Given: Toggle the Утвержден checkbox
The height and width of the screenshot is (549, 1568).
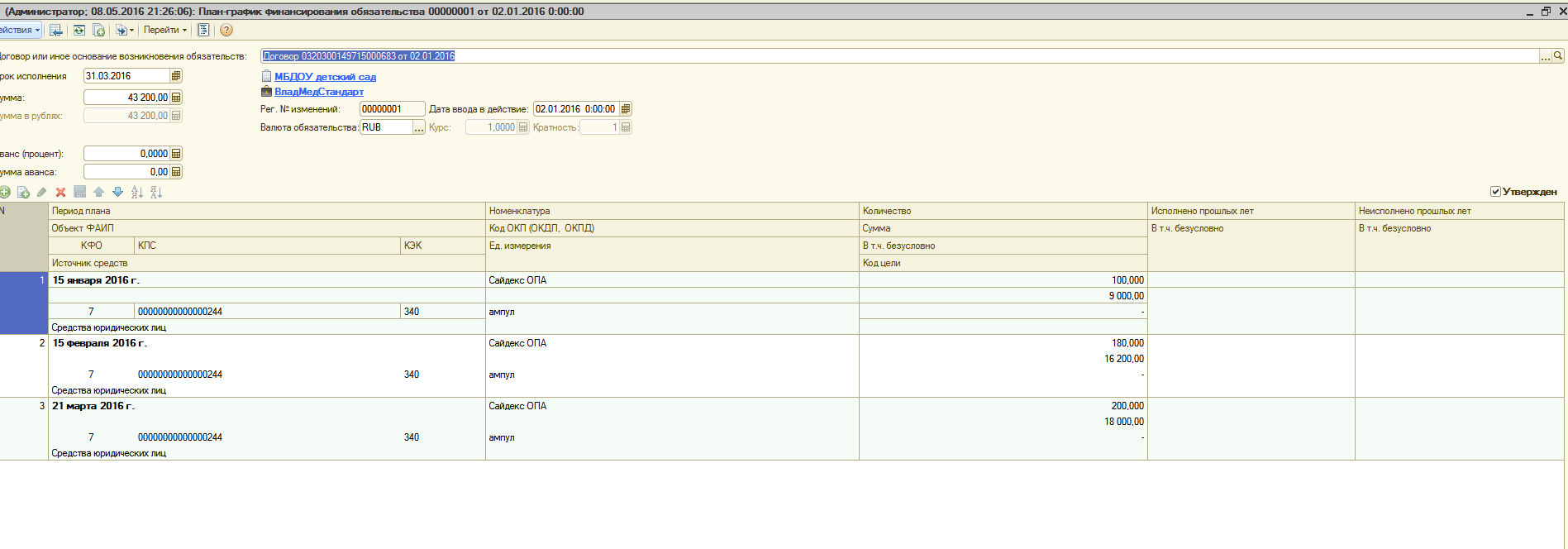Looking at the screenshot, I should [x=1495, y=192].
